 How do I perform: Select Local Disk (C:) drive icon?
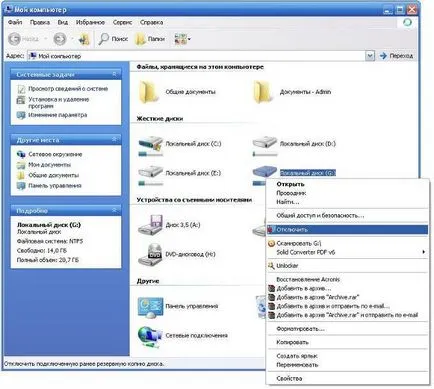[x=150, y=146]
